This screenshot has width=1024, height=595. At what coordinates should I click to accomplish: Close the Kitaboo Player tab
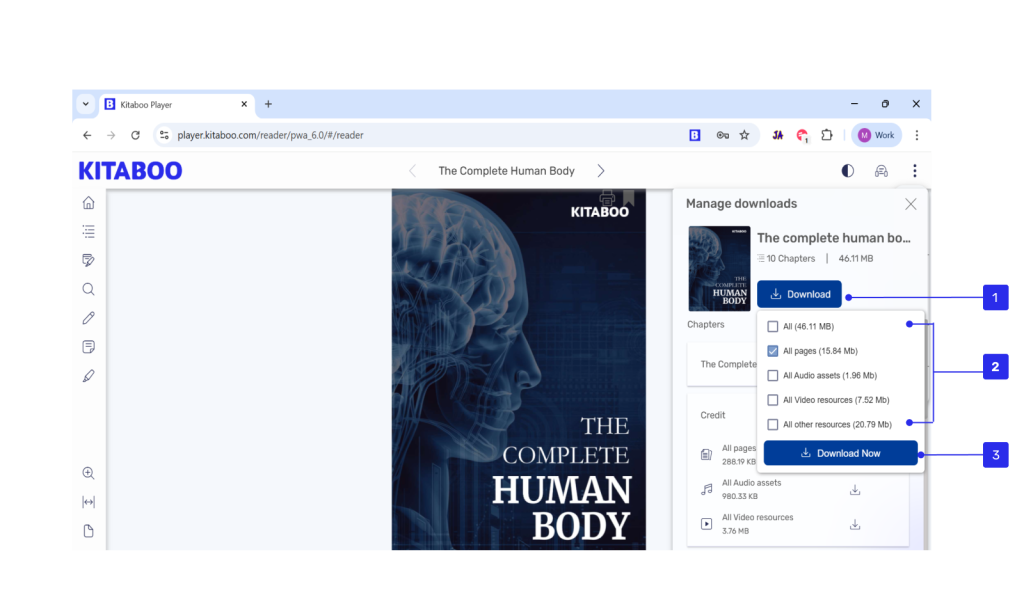click(x=244, y=104)
